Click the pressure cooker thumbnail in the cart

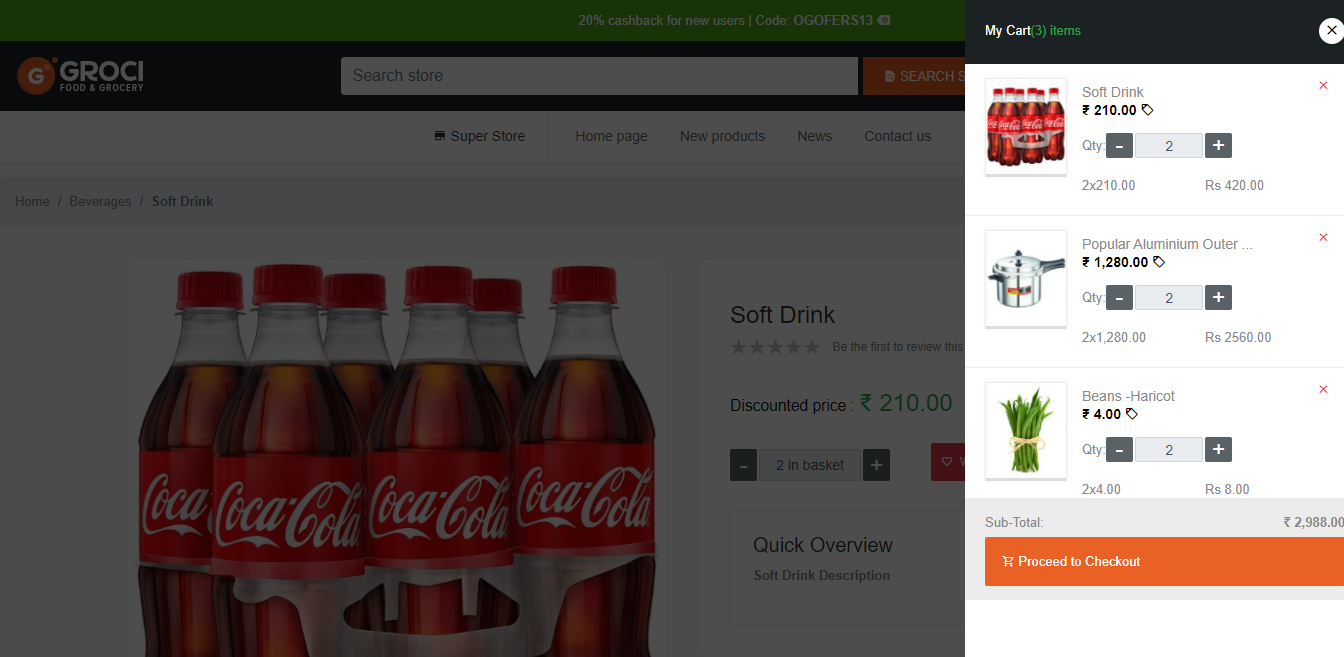click(1025, 278)
